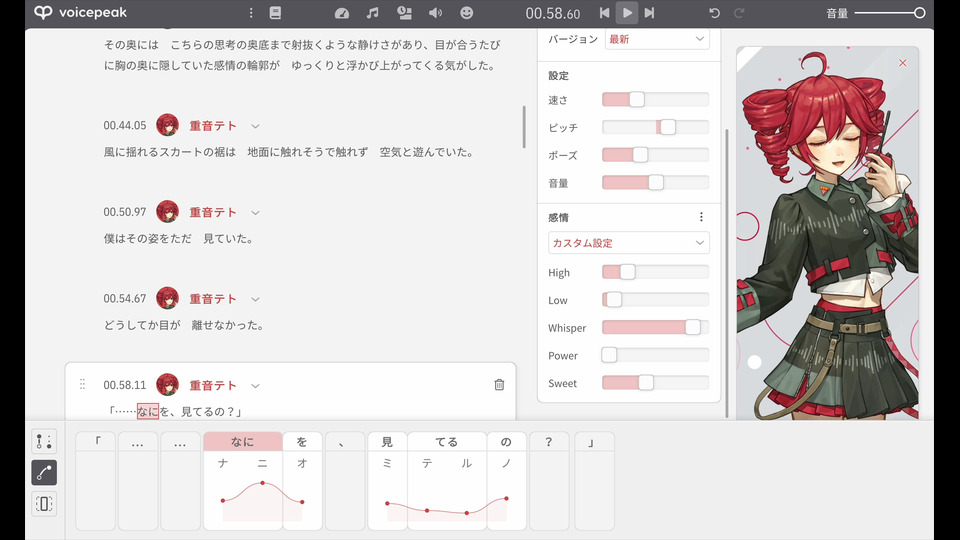Skip to the previous block

click(604, 13)
